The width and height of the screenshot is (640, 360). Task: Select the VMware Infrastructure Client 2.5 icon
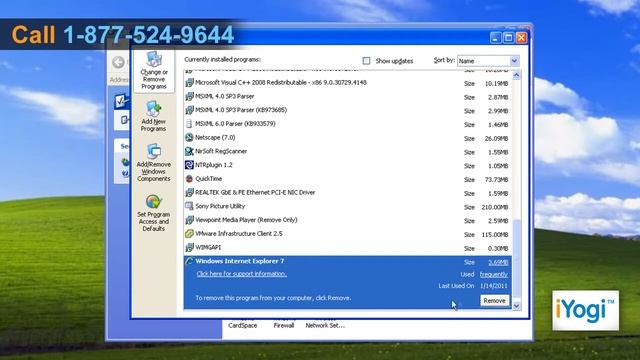point(189,234)
